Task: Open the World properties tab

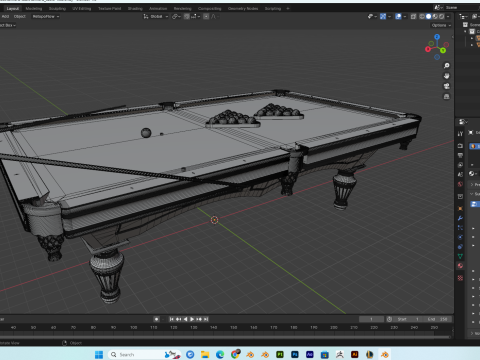Action: pyautogui.click(x=460, y=184)
